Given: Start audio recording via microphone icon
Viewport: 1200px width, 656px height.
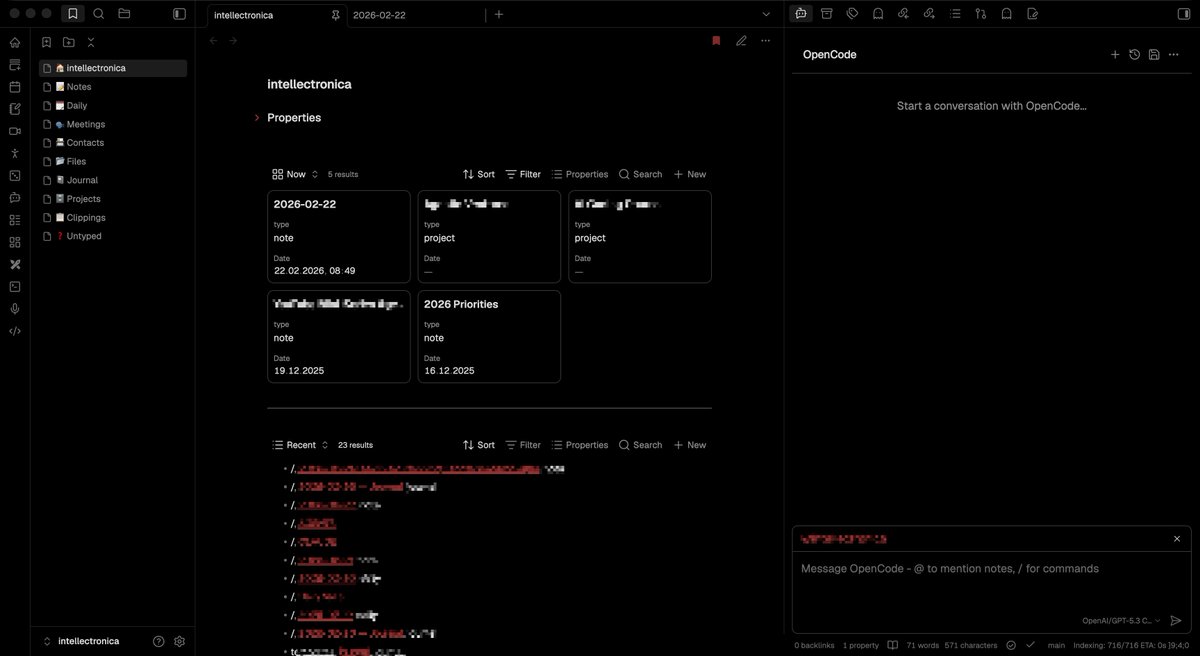Looking at the screenshot, I should (14, 308).
